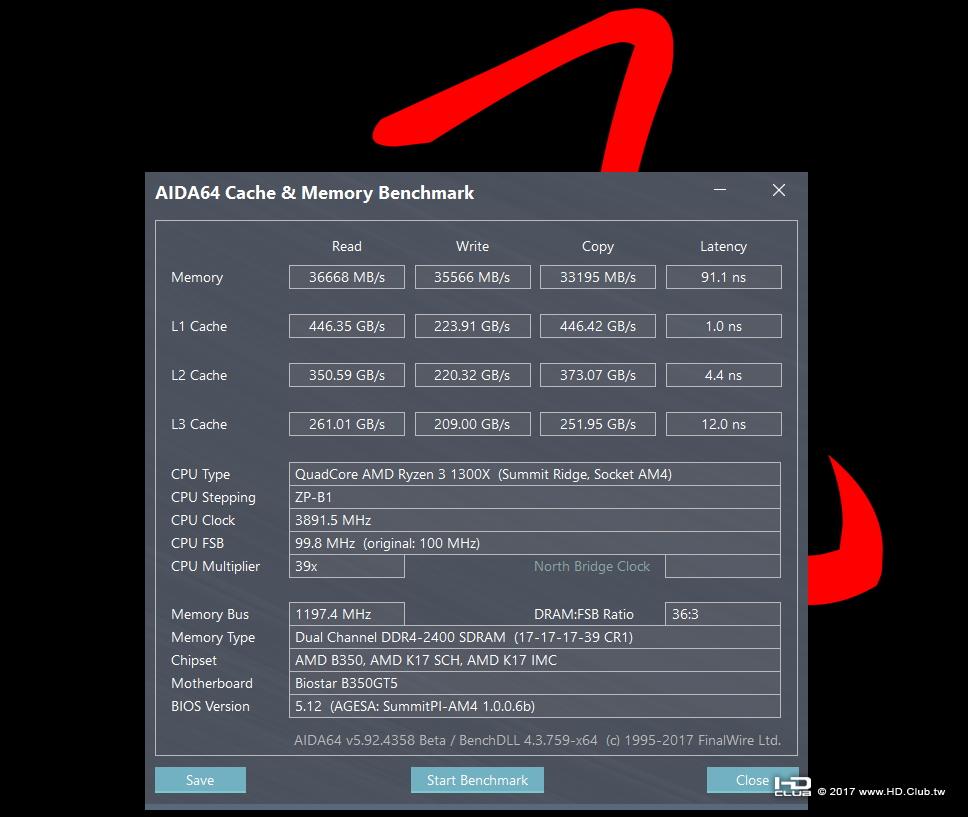Select the DRAM:FSB Ratio field
The height and width of the screenshot is (817, 968).
pos(723,614)
